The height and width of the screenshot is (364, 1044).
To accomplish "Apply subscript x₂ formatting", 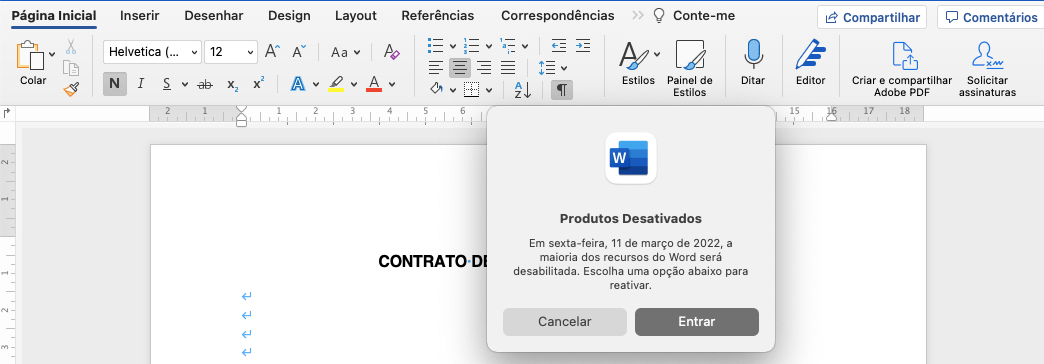I will 232,85.
